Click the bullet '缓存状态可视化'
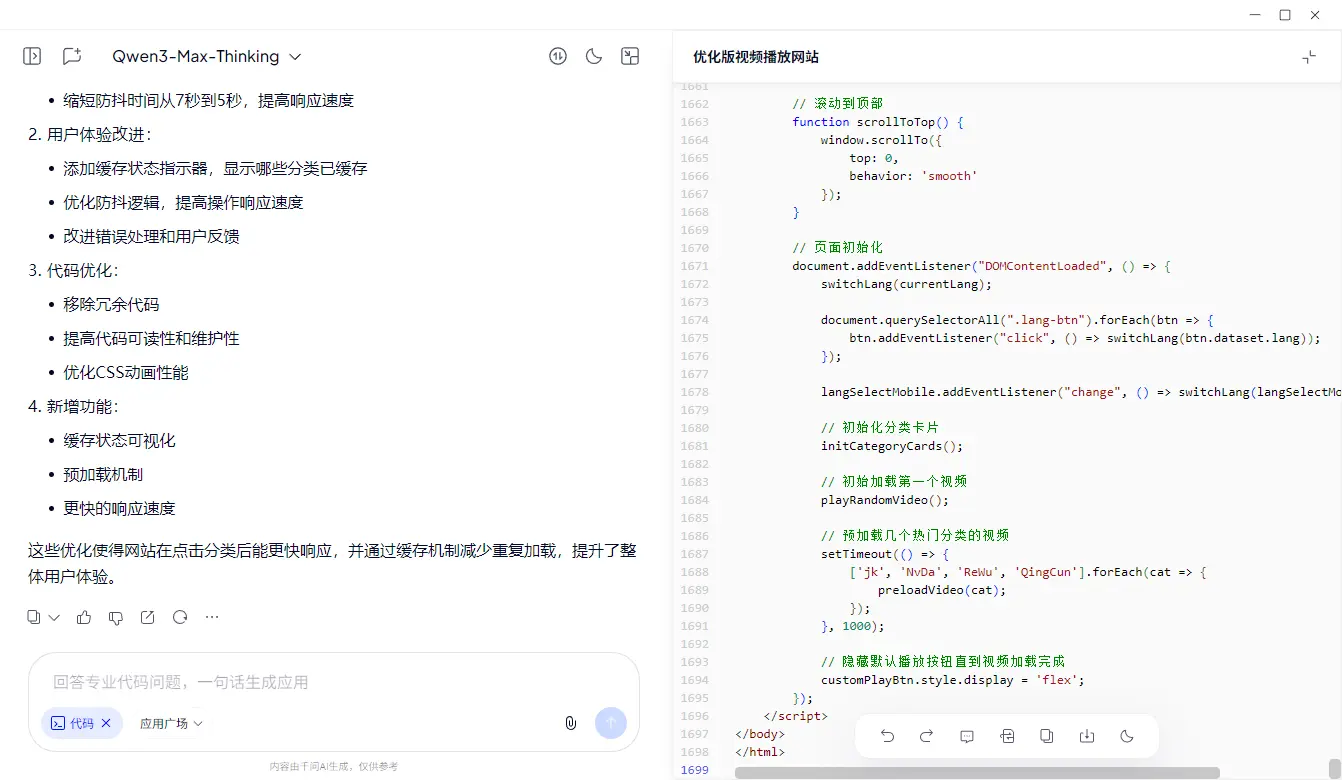Image resolution: width=1342 pixels, height=780 pixels. [119, 441]
